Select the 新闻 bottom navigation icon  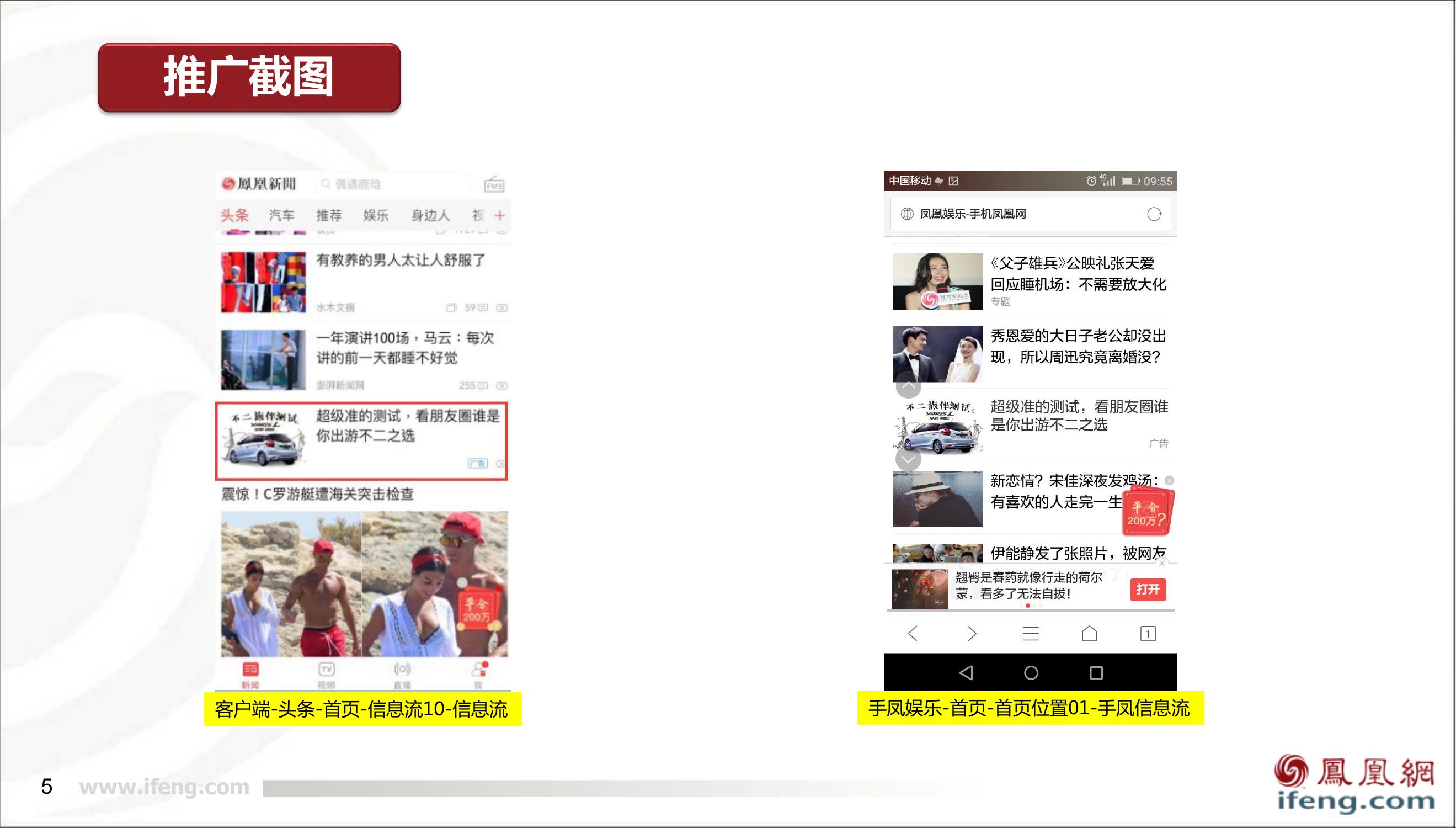(250, 675)
